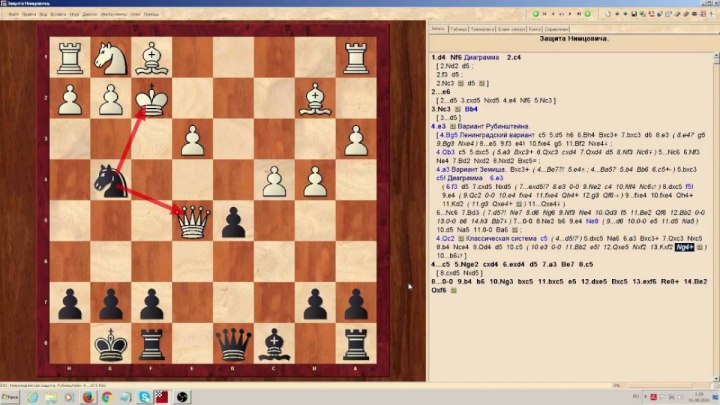
Task: Expand the folded marker after 4.e3
Action: coord(453,127)
